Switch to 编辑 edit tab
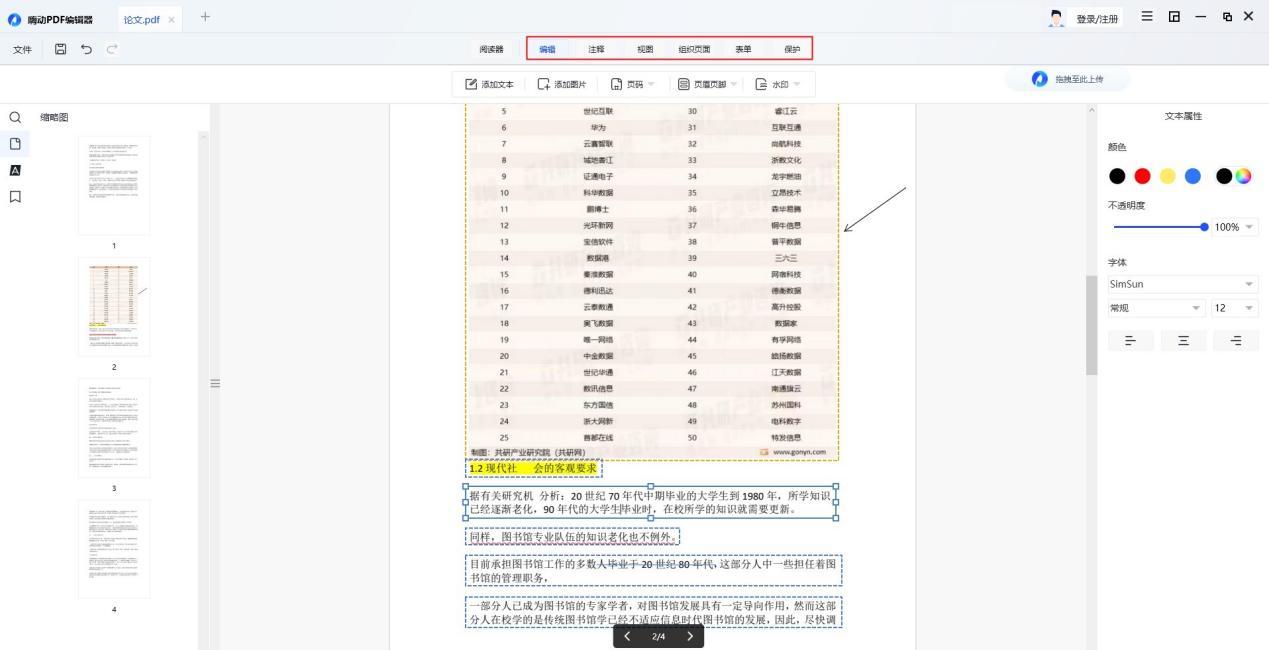 tap(547, 49)
